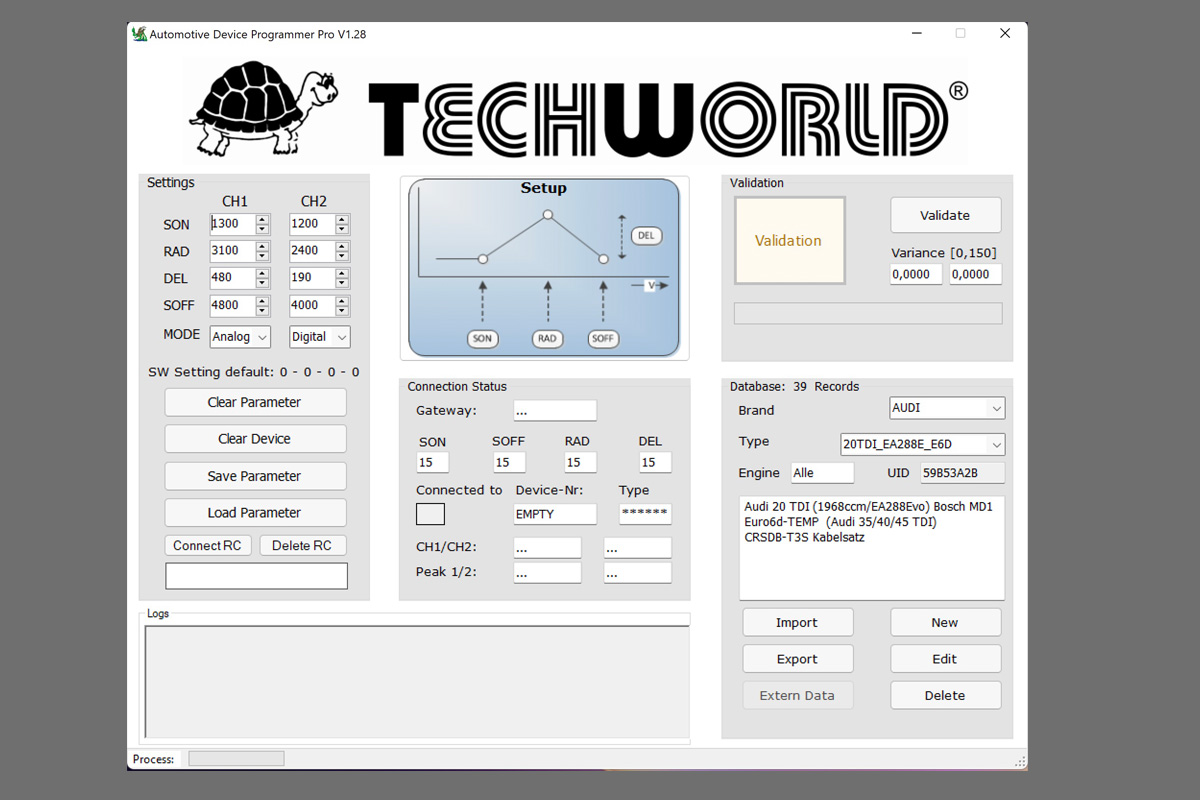1200x800 pixels.
Task: Click the Connection Status SOFF field
Action: coord(509,462)
